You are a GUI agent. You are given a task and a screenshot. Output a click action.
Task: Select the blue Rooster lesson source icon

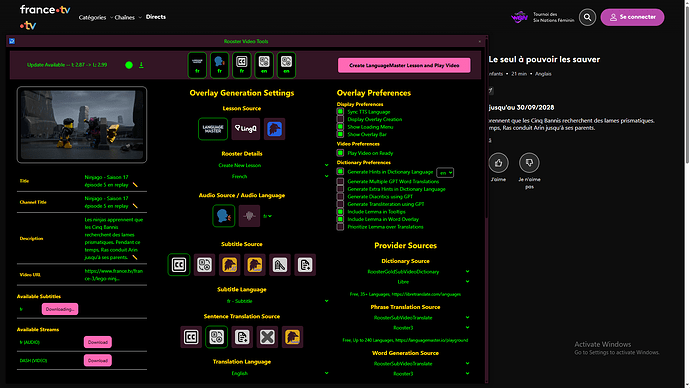275,129
